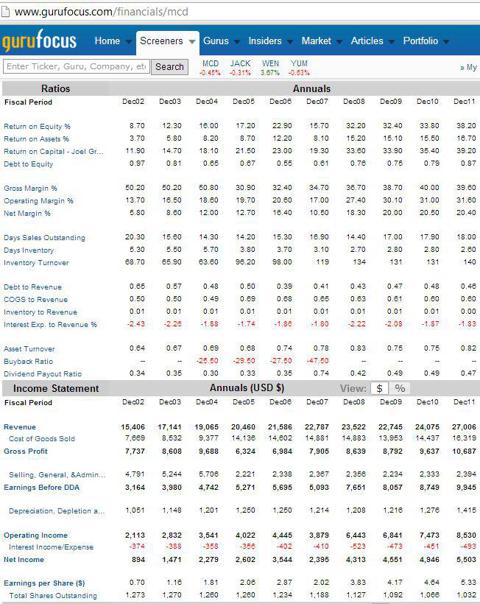
Task: Open the Market menu
Action: 316,41
